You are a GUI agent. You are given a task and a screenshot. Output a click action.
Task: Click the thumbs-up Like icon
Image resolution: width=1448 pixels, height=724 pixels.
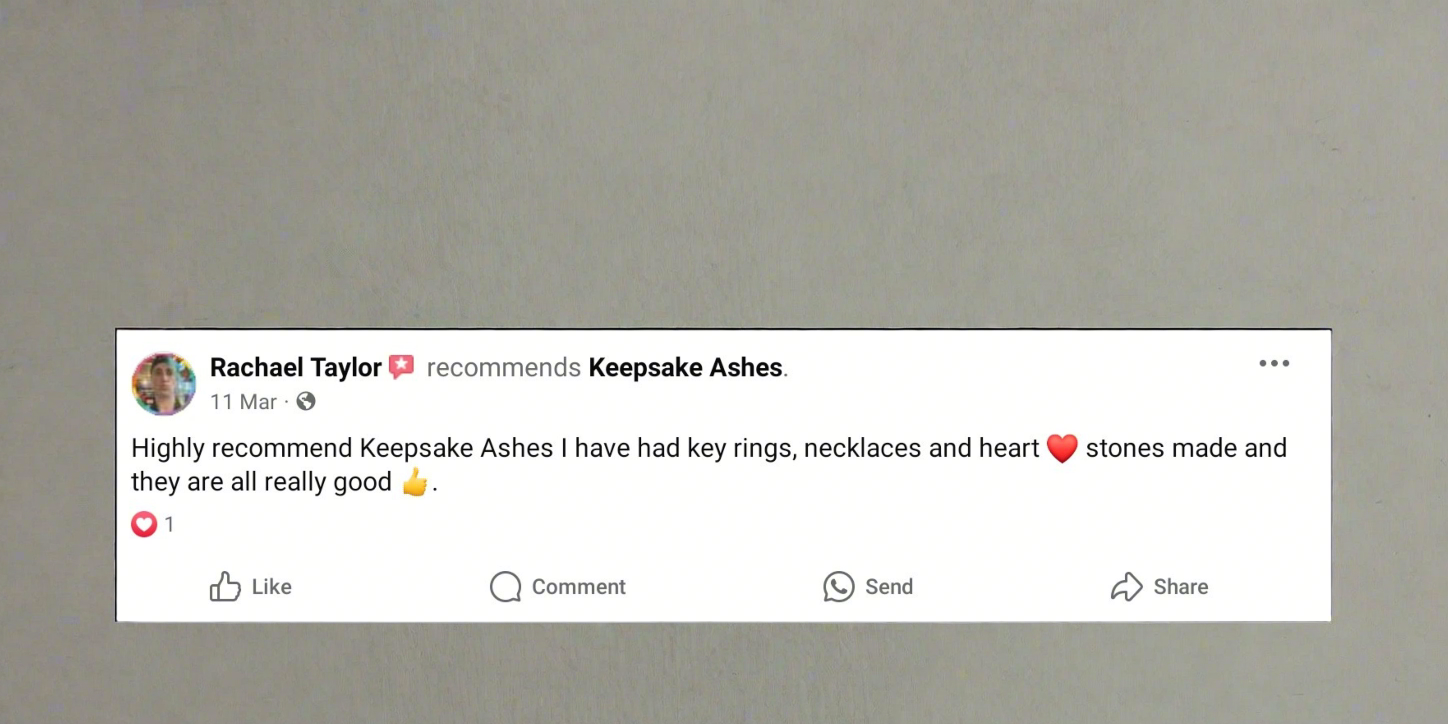(225, 586)
